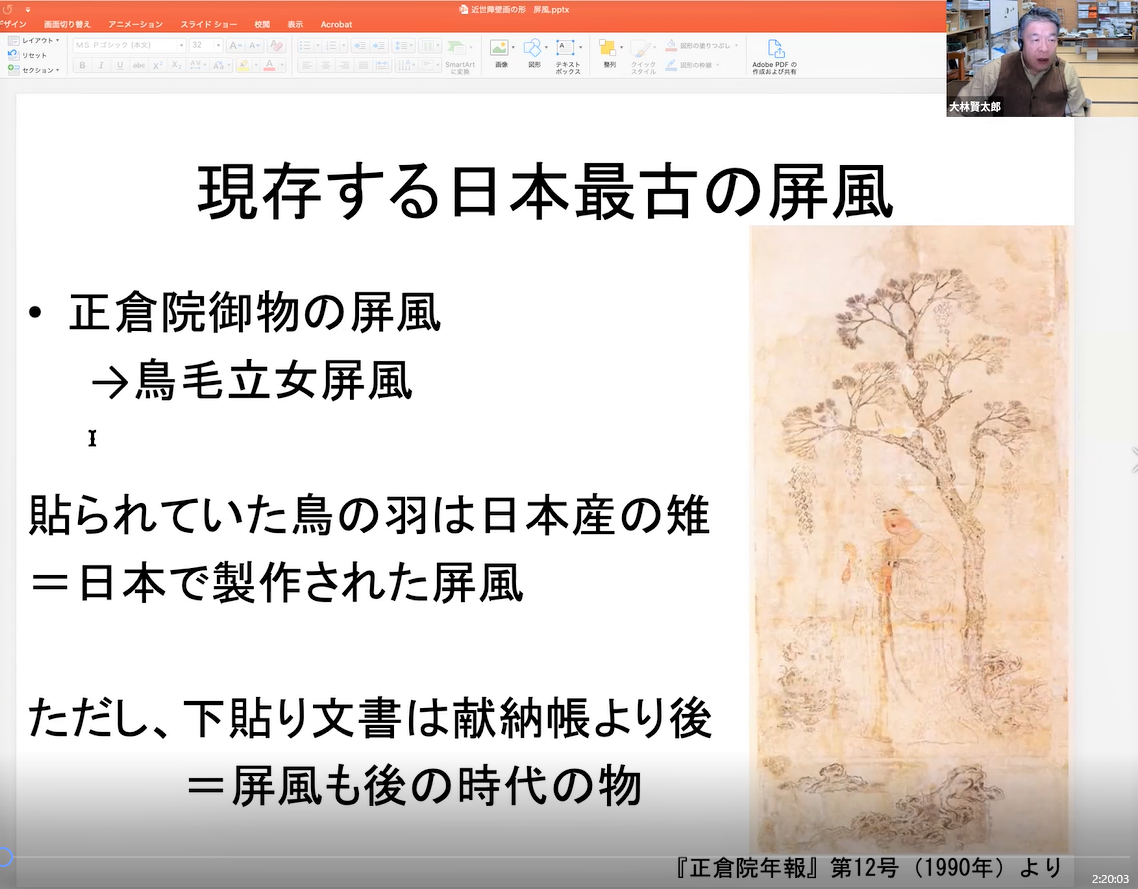Click the align text vertically icon
Viewport: 1138px width, 889px height.
point(431,65)
